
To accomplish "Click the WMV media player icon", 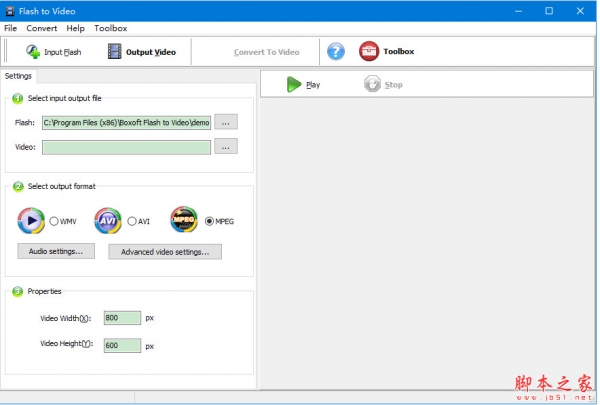I will 31,220.
